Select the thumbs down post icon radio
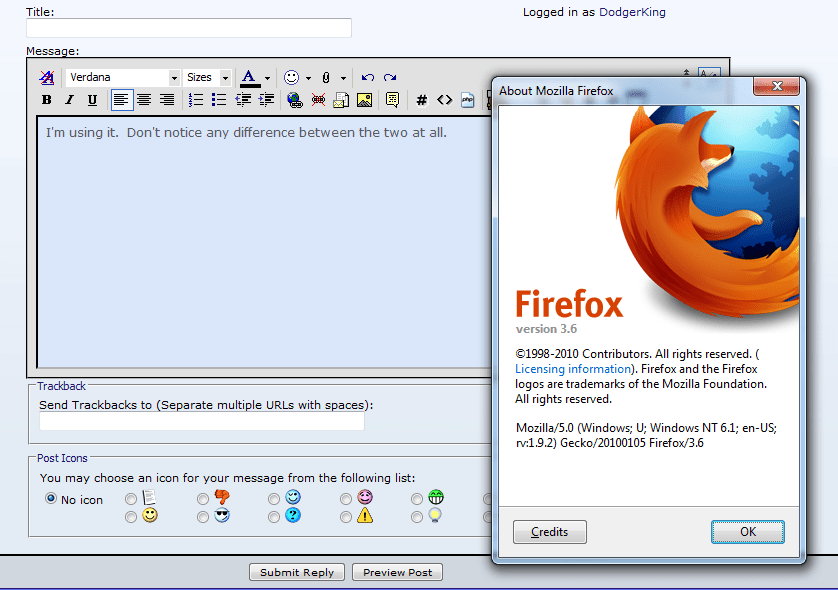 pos(203,499)
